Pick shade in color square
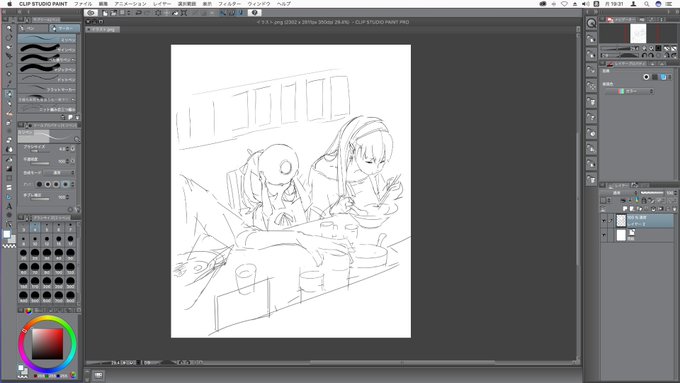 (x=48, y=344)
